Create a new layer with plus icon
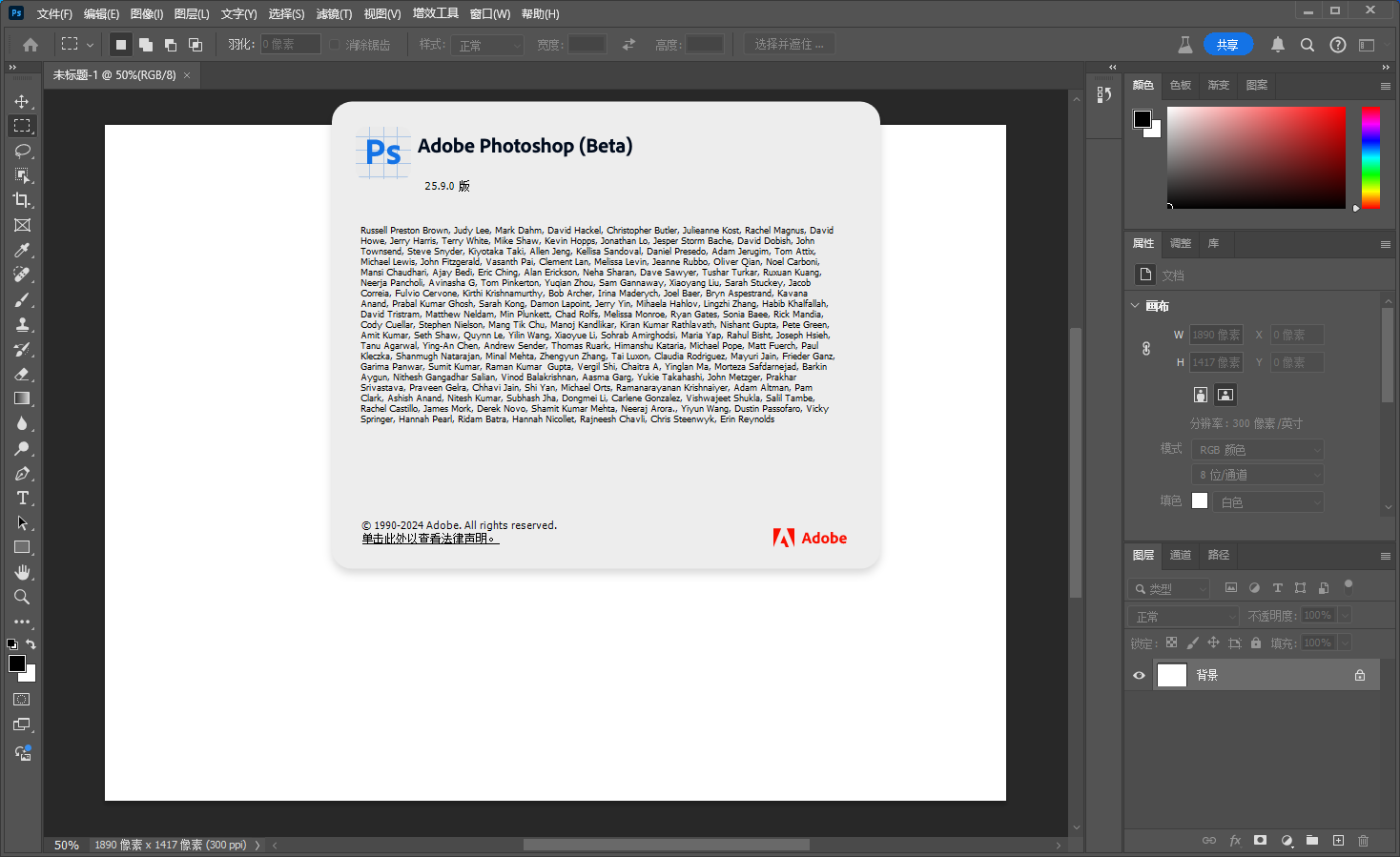1400x857 pixels. (x=1338, y=840)
